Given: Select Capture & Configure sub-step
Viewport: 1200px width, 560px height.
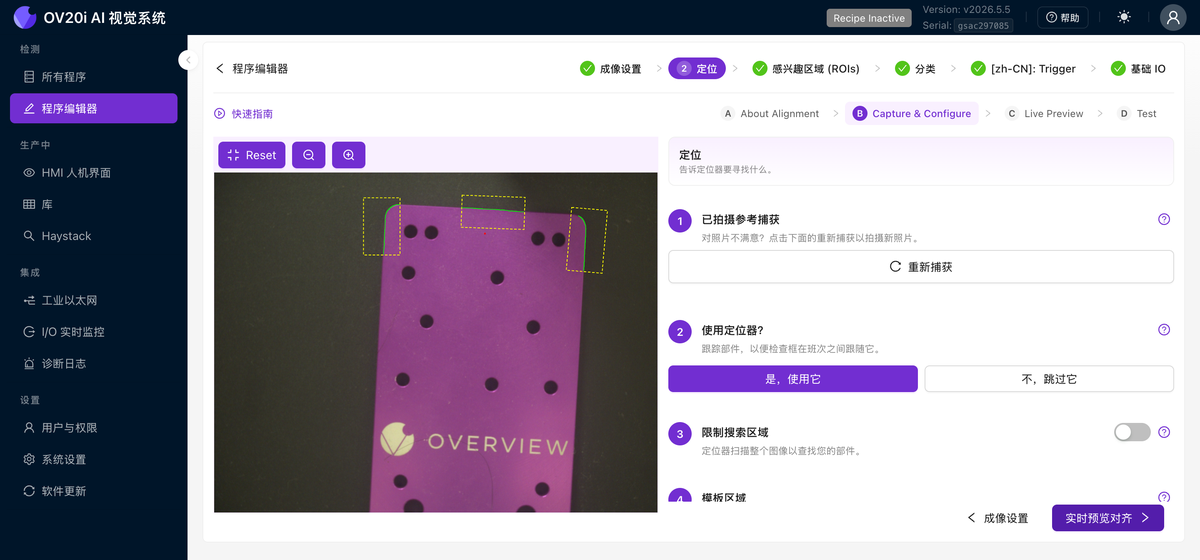Looking at the screenshot, I should coord(912,114).
